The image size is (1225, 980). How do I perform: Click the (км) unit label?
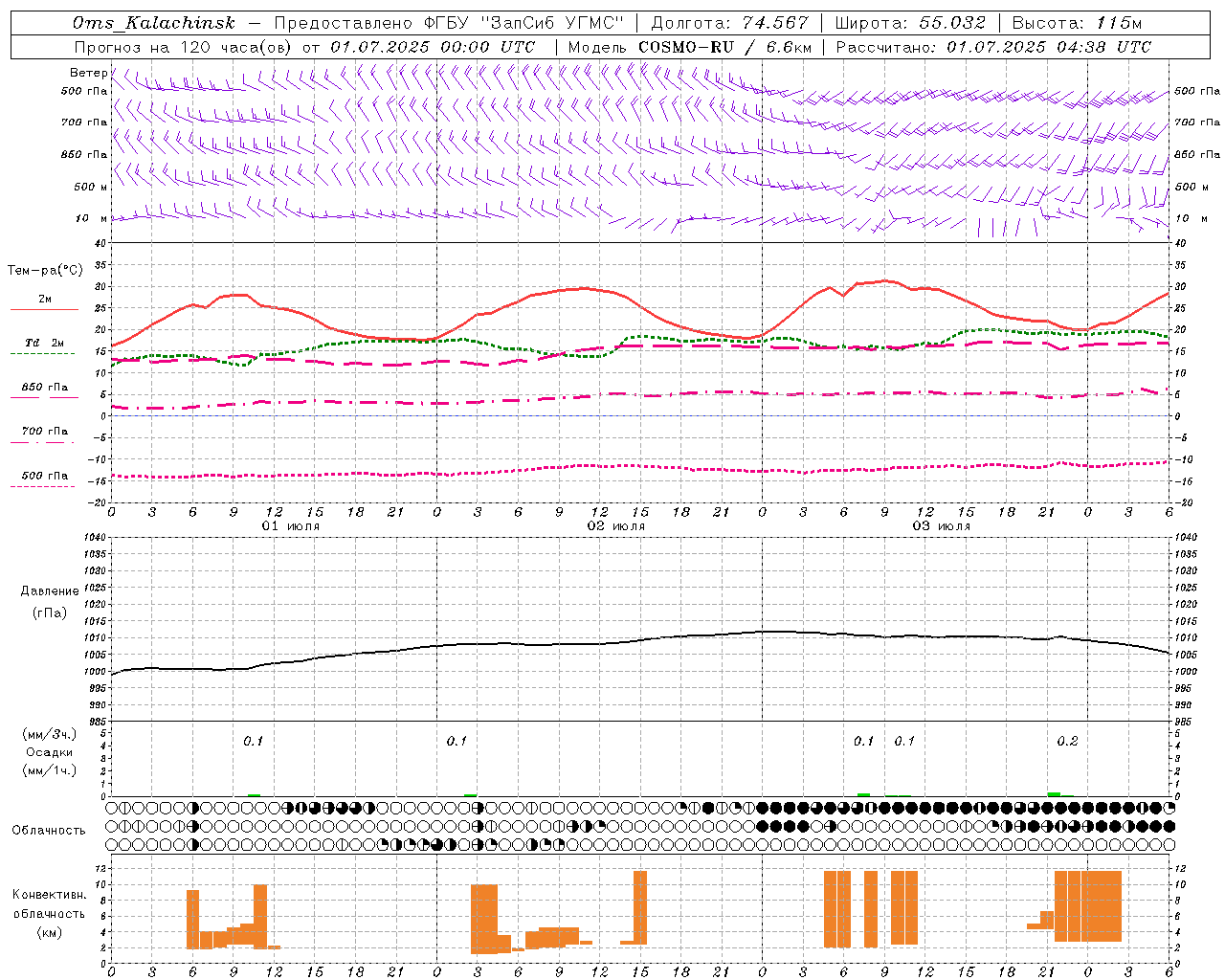click(x=49, y=932)
